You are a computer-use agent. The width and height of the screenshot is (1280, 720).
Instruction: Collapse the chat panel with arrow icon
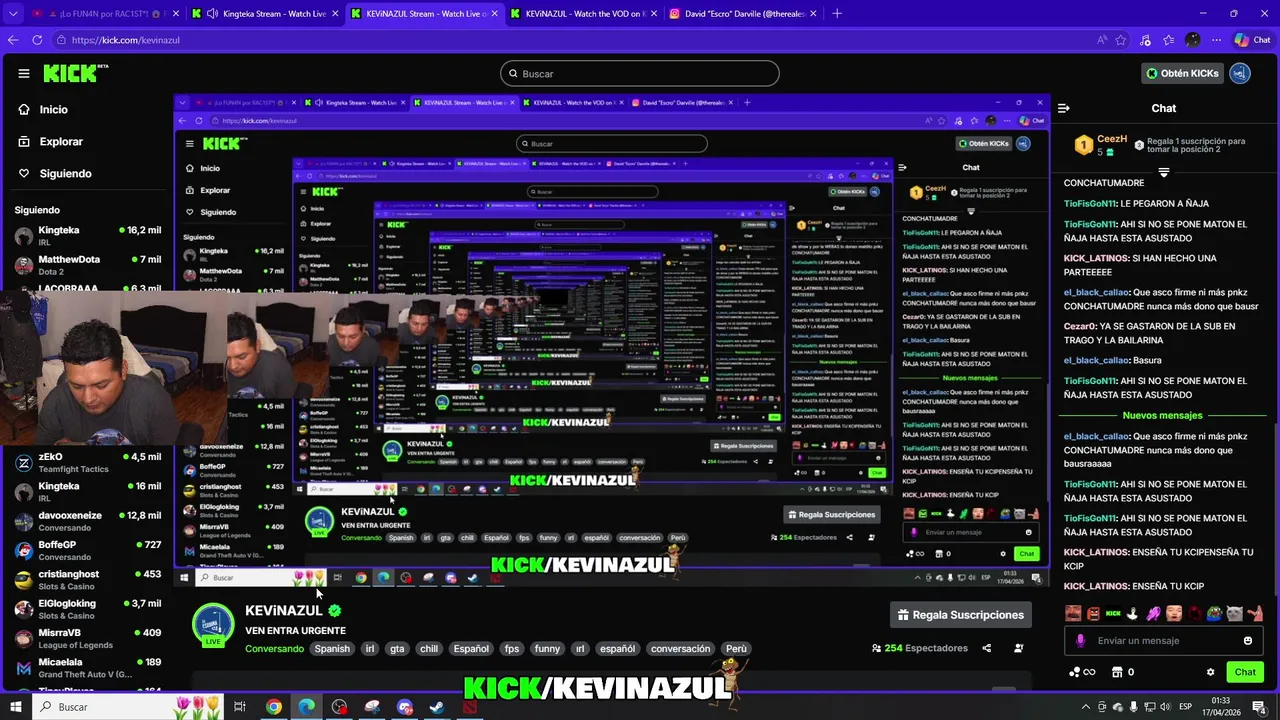1064,108
